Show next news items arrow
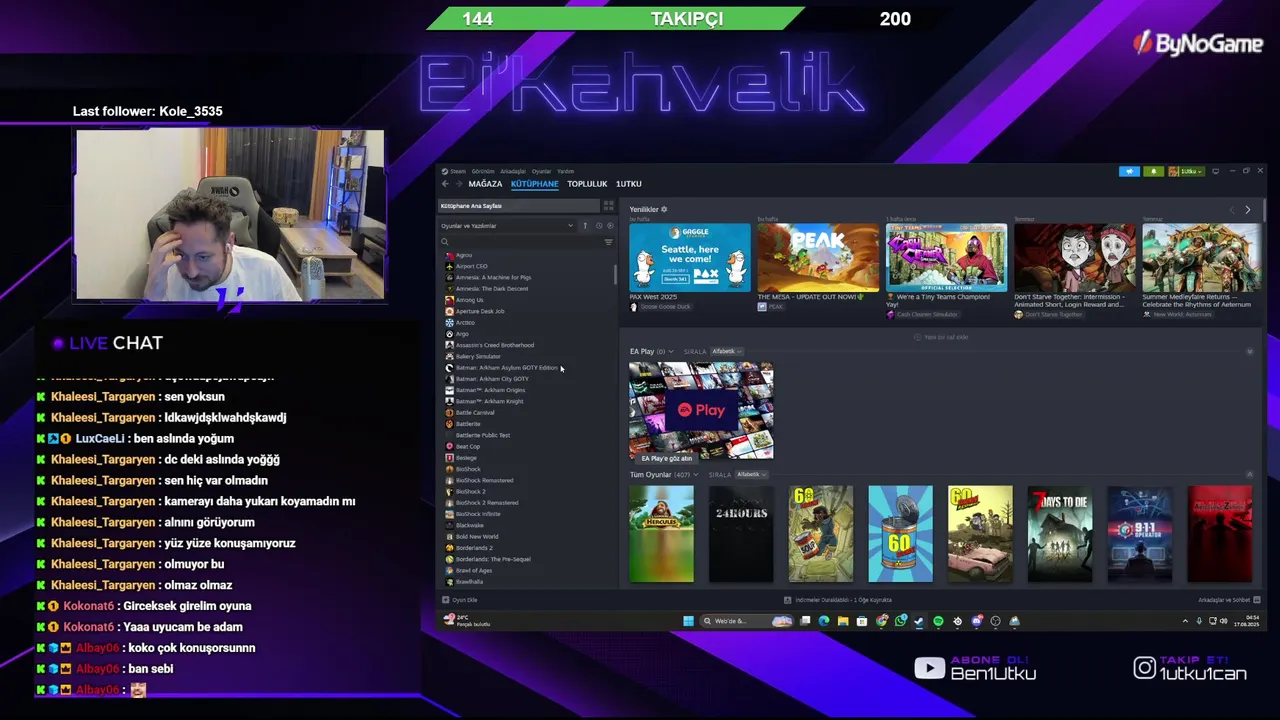 click(1247, 210)
